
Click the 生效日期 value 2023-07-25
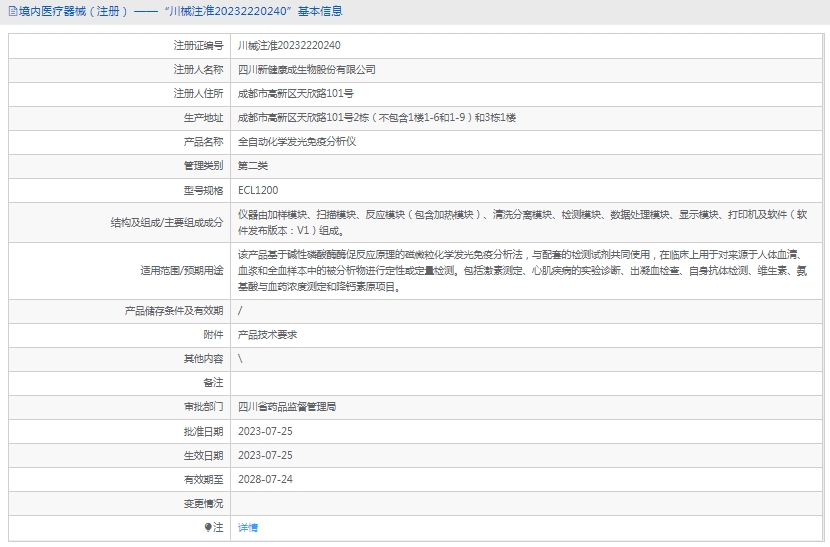click(x=265, y=455)
